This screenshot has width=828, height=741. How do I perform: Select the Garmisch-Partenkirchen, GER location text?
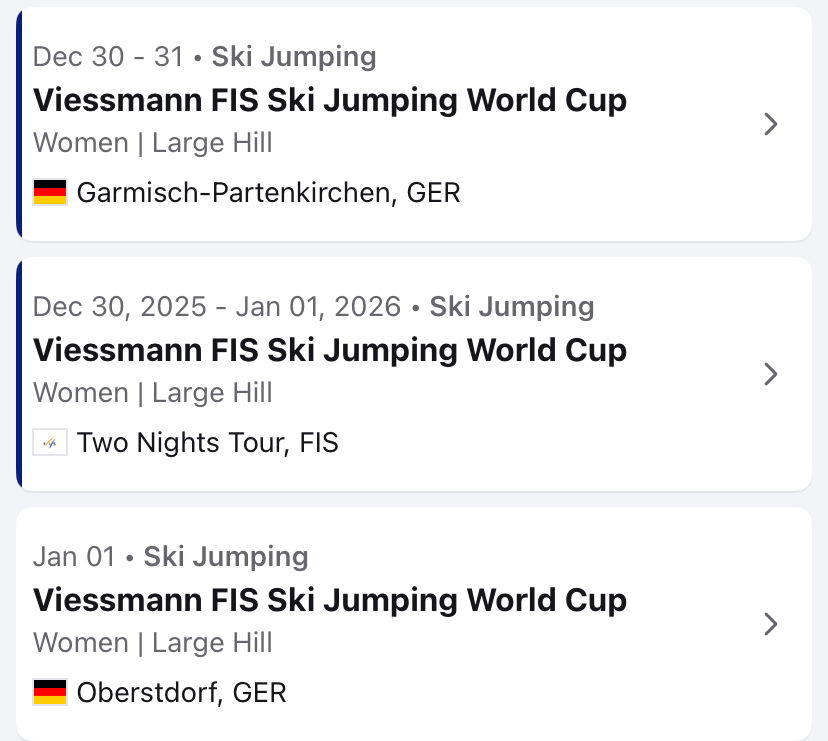[x=268, y=192]
